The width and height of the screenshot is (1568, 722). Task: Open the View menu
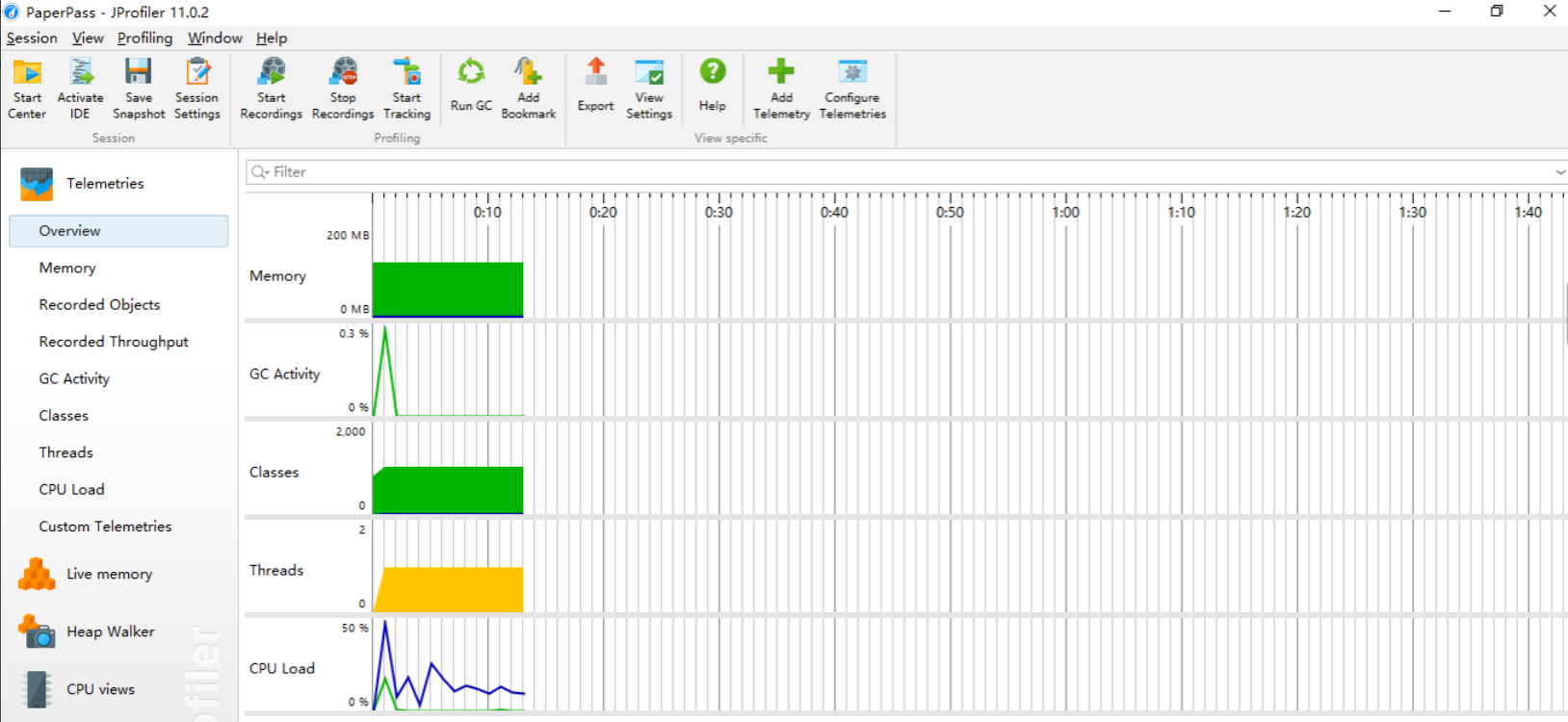(x=88, y=39)
